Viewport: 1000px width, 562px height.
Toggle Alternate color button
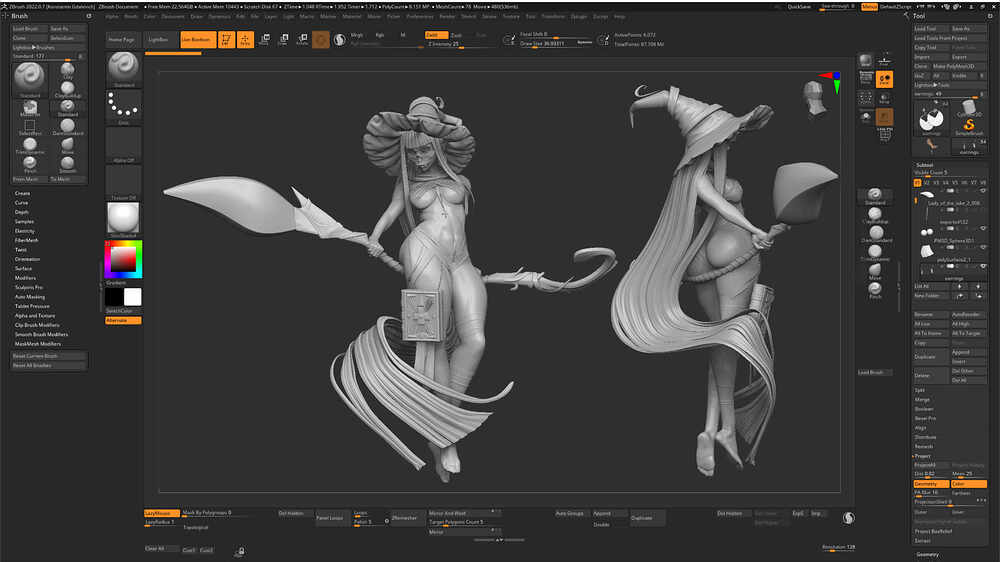click(x=123, y=320)
